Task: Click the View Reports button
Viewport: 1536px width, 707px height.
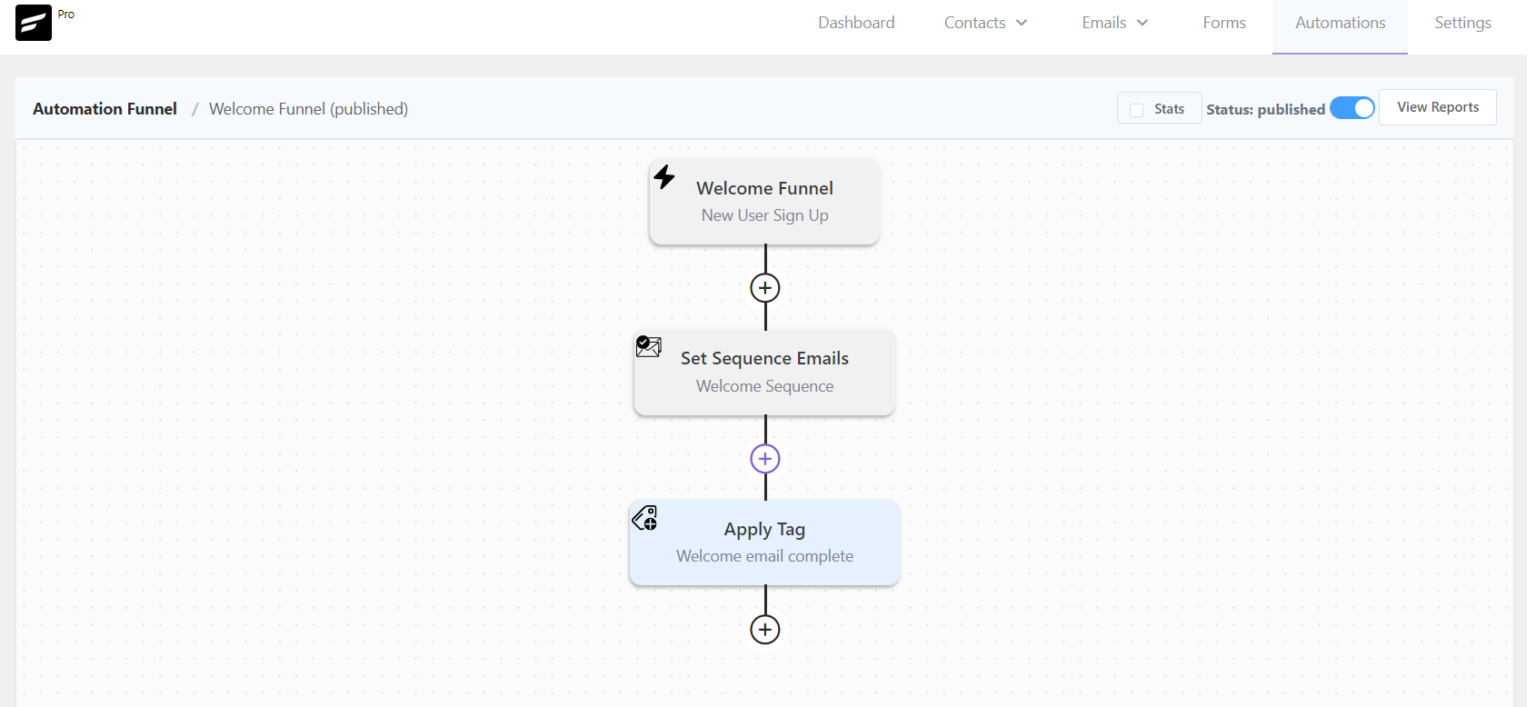Action: 1437,107
